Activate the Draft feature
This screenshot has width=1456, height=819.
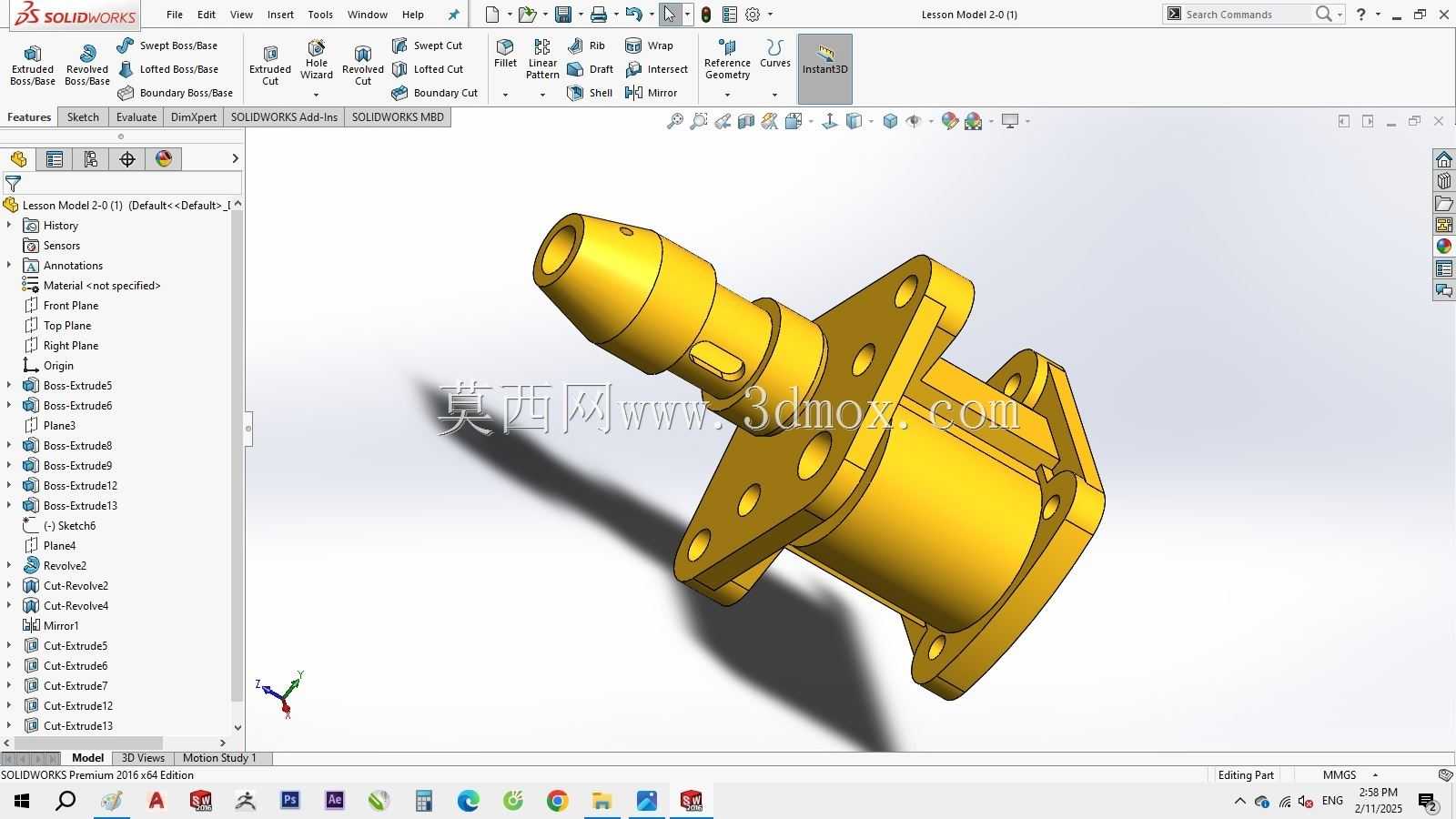point(591,69)
